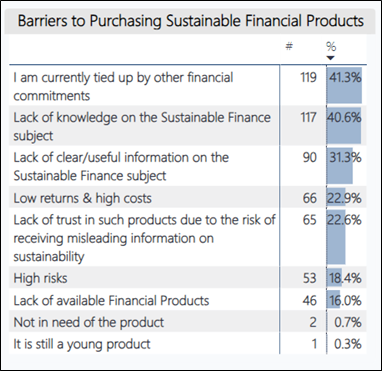This screenshot has height=371, width=382.
Task: Select 'It is still a young product' row
Action: tap(188, 343)
